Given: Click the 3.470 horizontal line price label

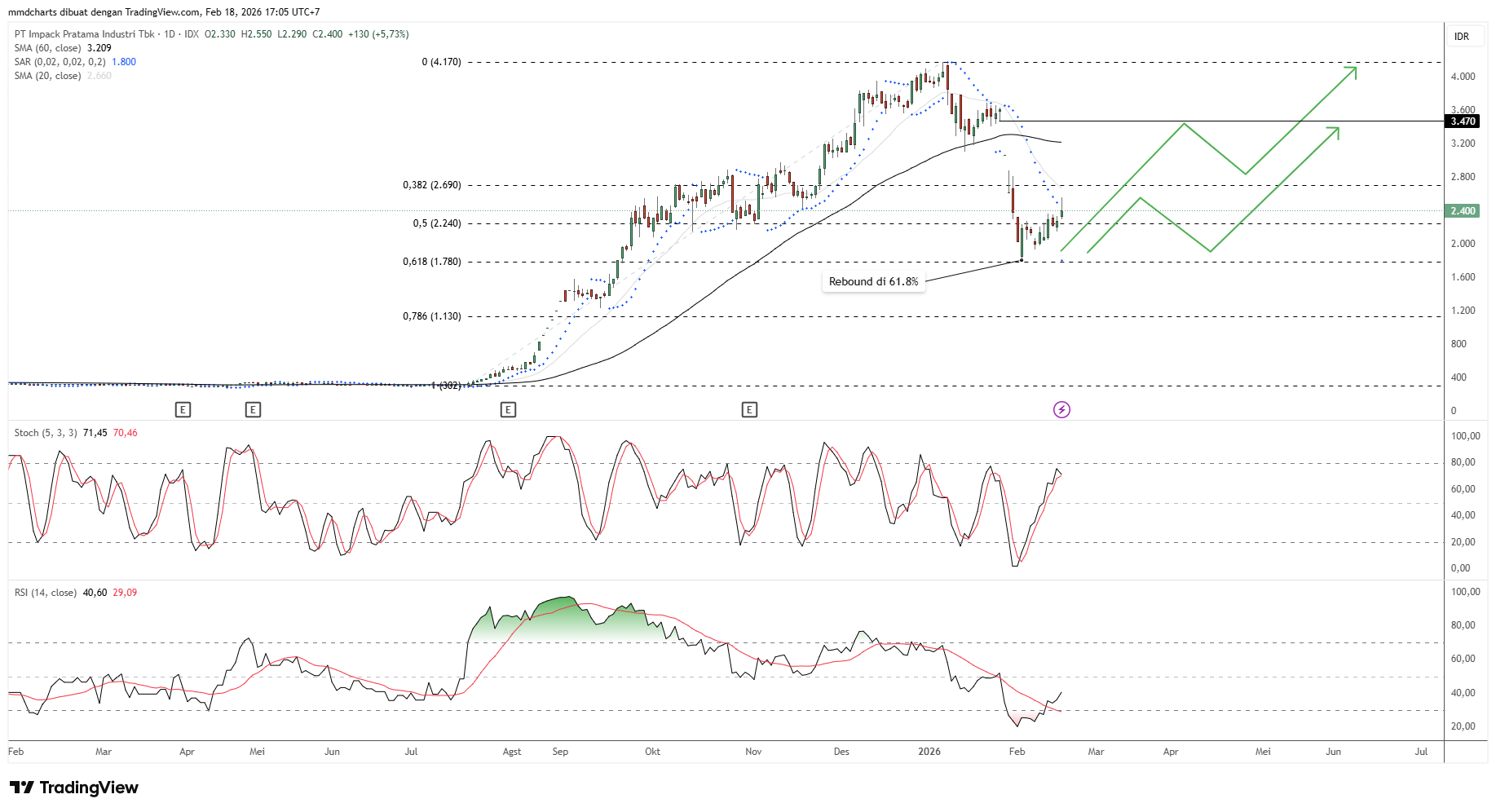Looking at the screenshot, I should 1463,121.
